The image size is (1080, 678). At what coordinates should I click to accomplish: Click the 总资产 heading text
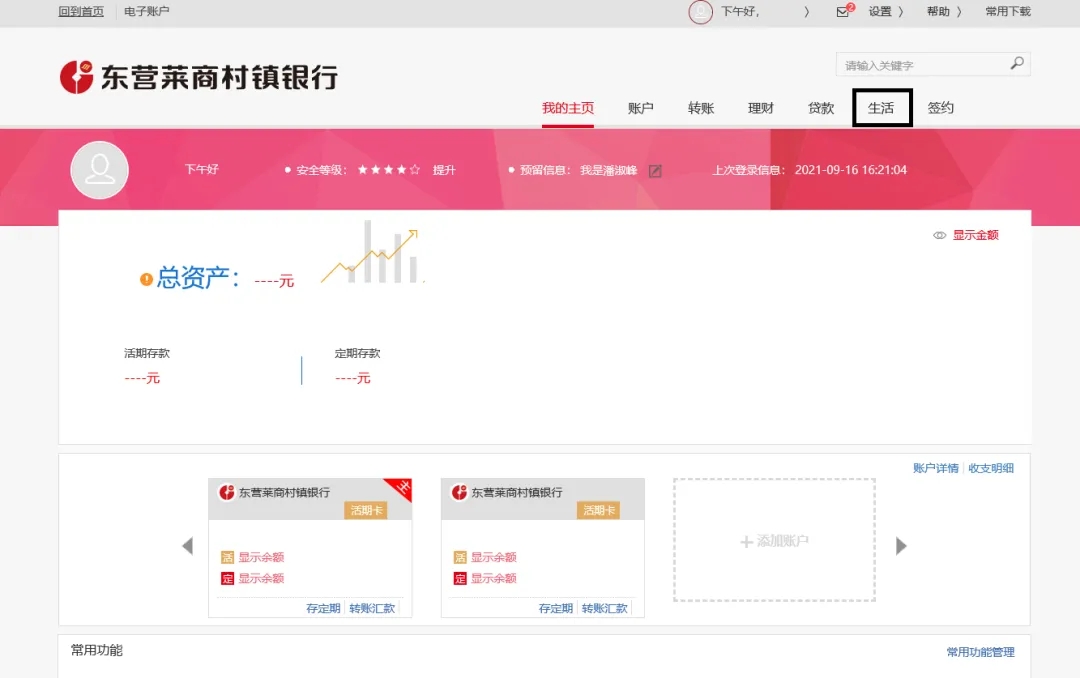(198, 278)
